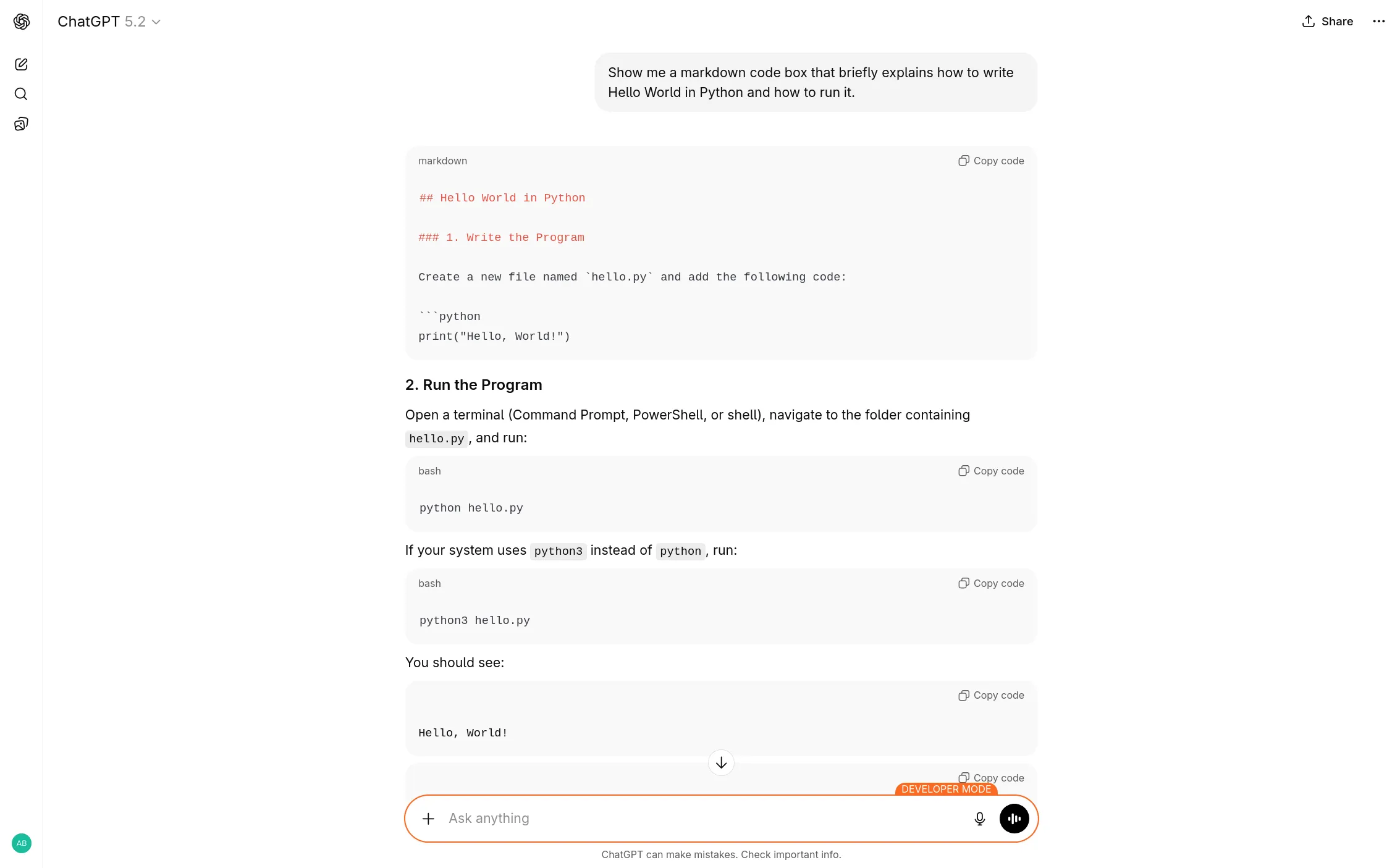Select the hello.py inline code snippet

(x=436, y=438)
